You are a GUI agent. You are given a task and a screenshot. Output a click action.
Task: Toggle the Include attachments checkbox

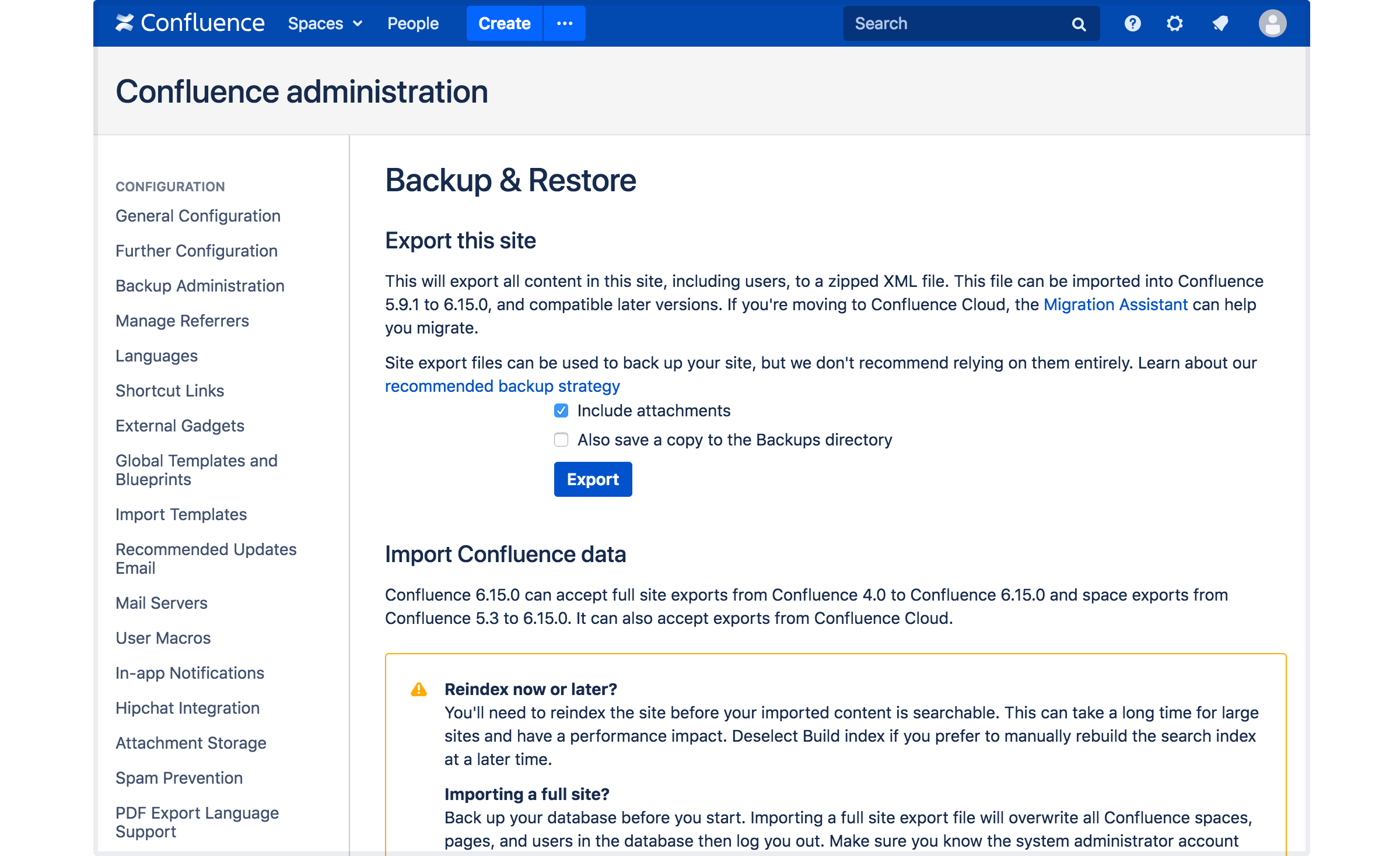coord(560,410)
